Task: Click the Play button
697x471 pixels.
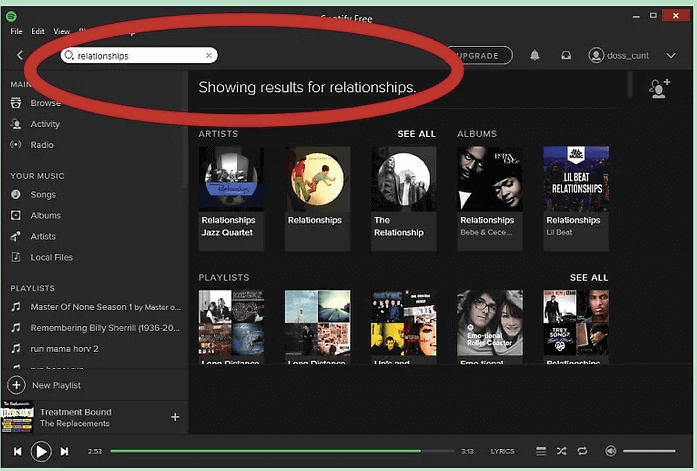Action: (x=41, y=451)
